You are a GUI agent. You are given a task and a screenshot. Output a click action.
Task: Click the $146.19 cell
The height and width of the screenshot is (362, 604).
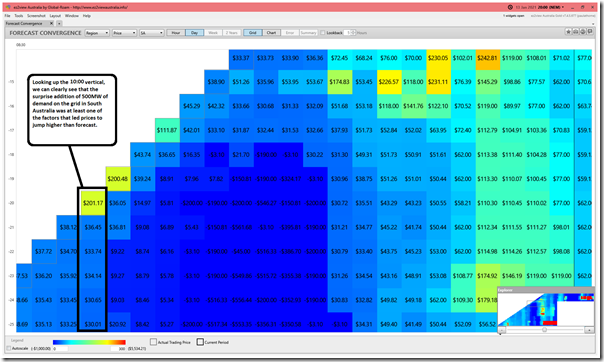coord(512,276)
